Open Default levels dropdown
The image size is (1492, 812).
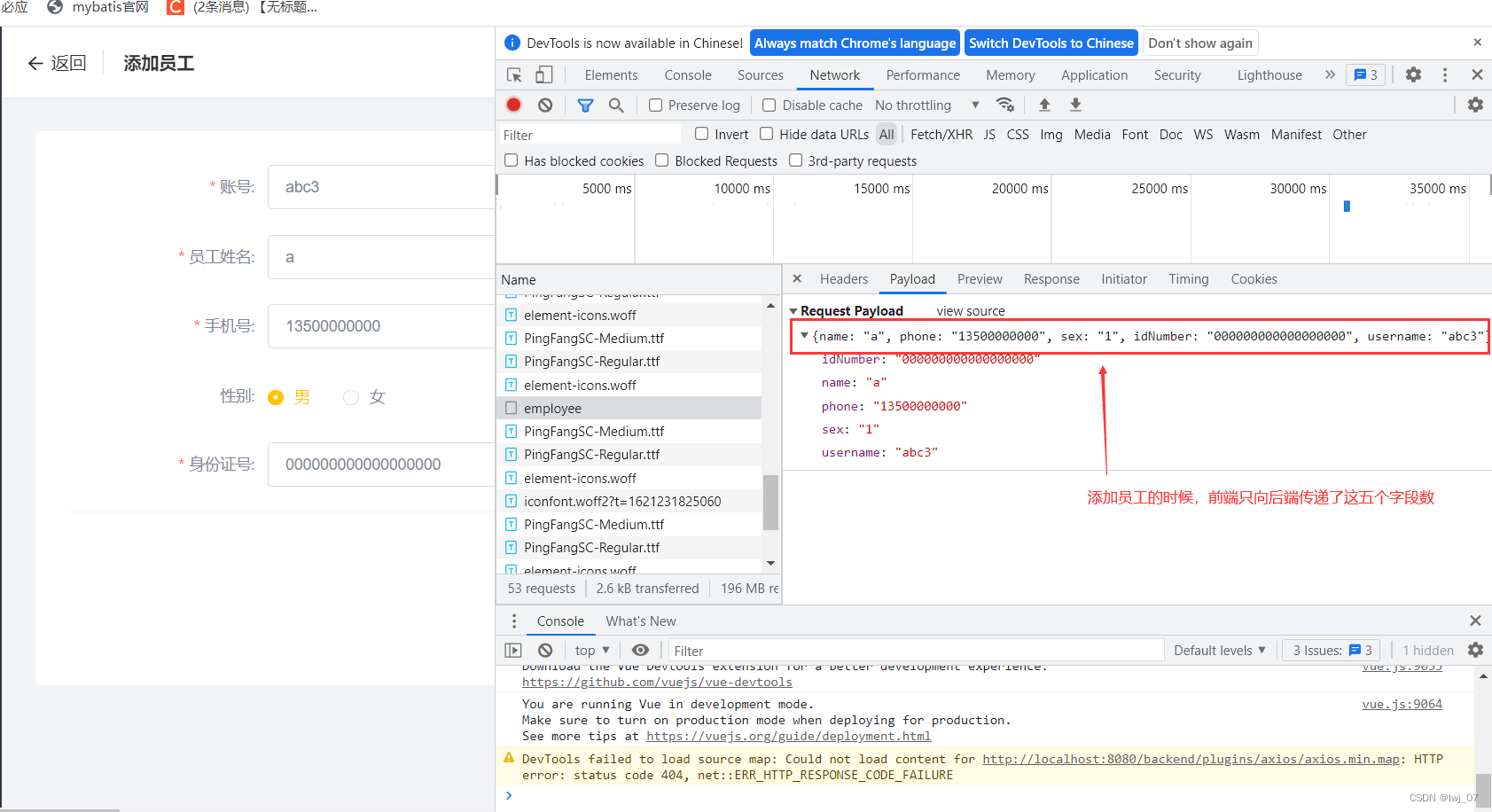click(1220, 650)
